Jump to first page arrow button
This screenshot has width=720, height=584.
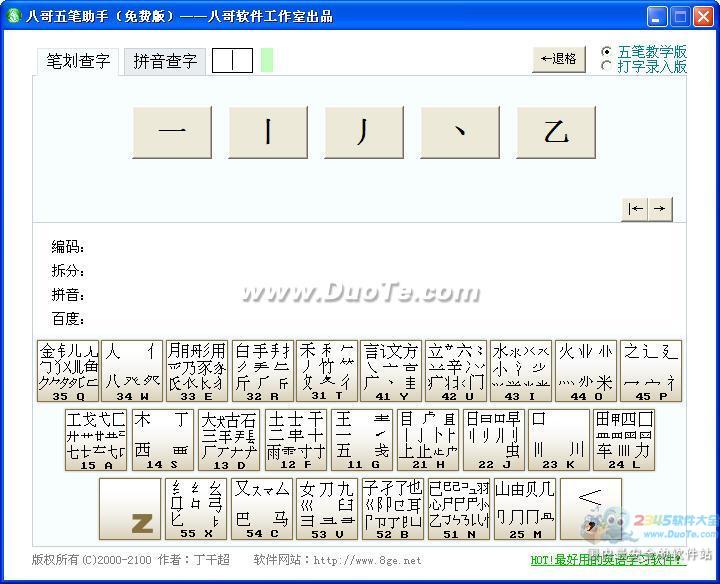(635, 209)
